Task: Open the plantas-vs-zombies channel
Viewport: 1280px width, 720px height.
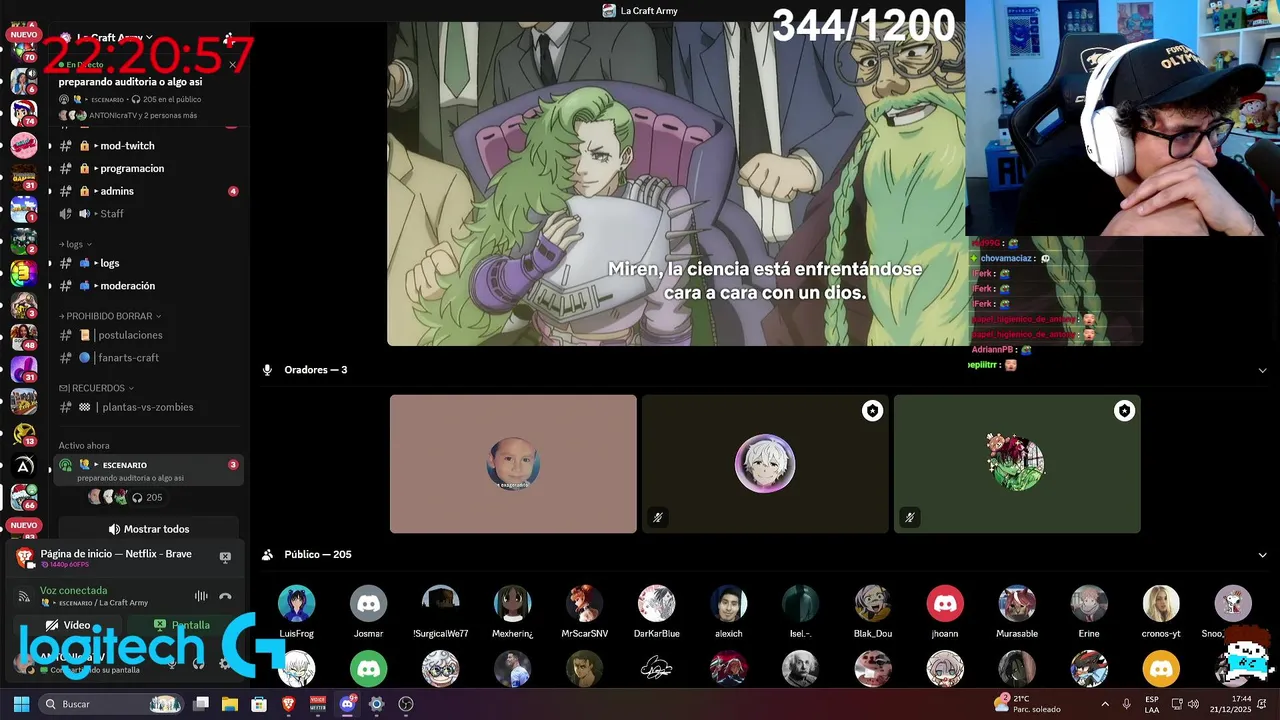Action: (x=148, y=407)
